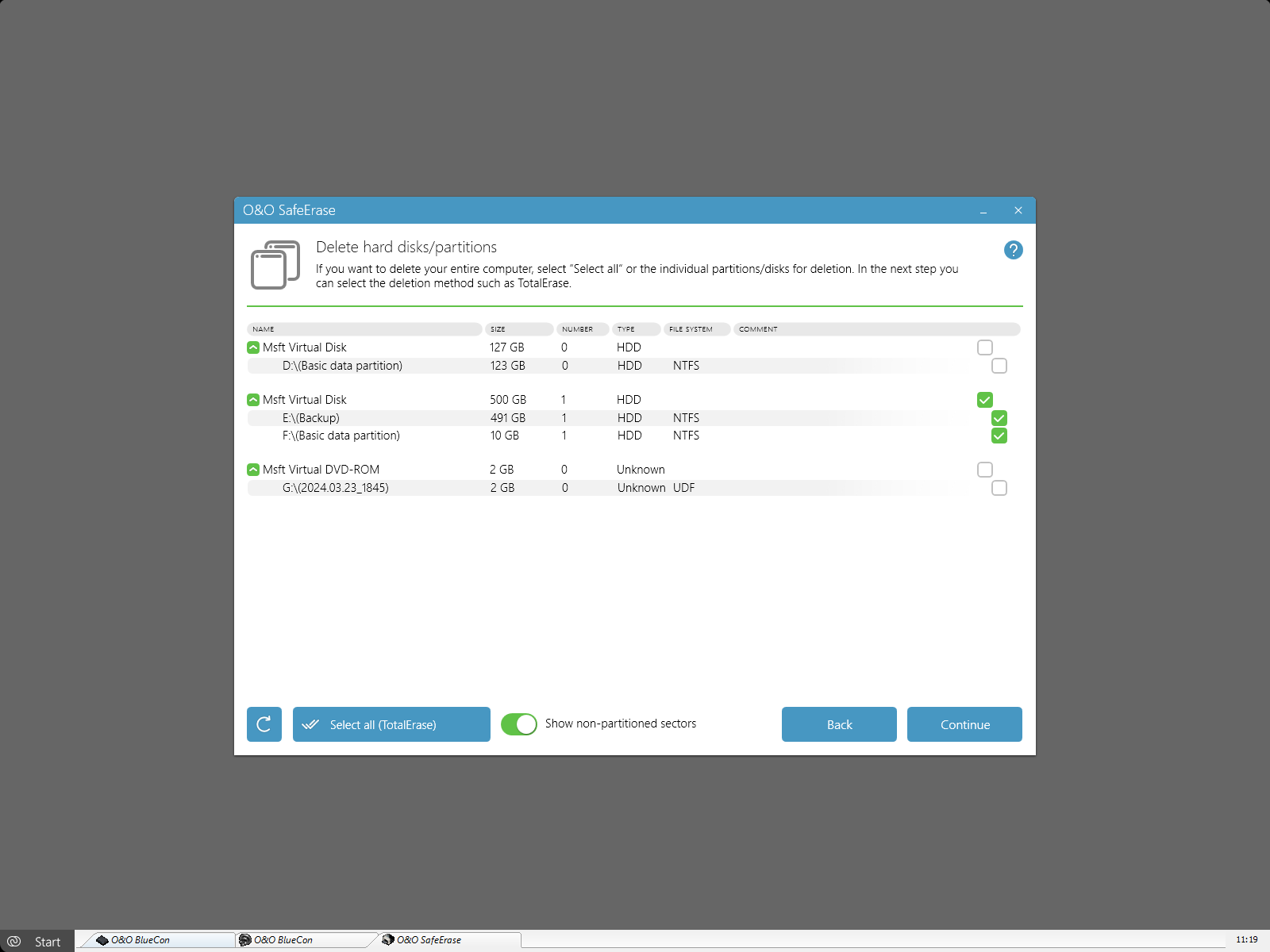Click the 123 GB size value
1270x952 pixels.
[507, 366]
